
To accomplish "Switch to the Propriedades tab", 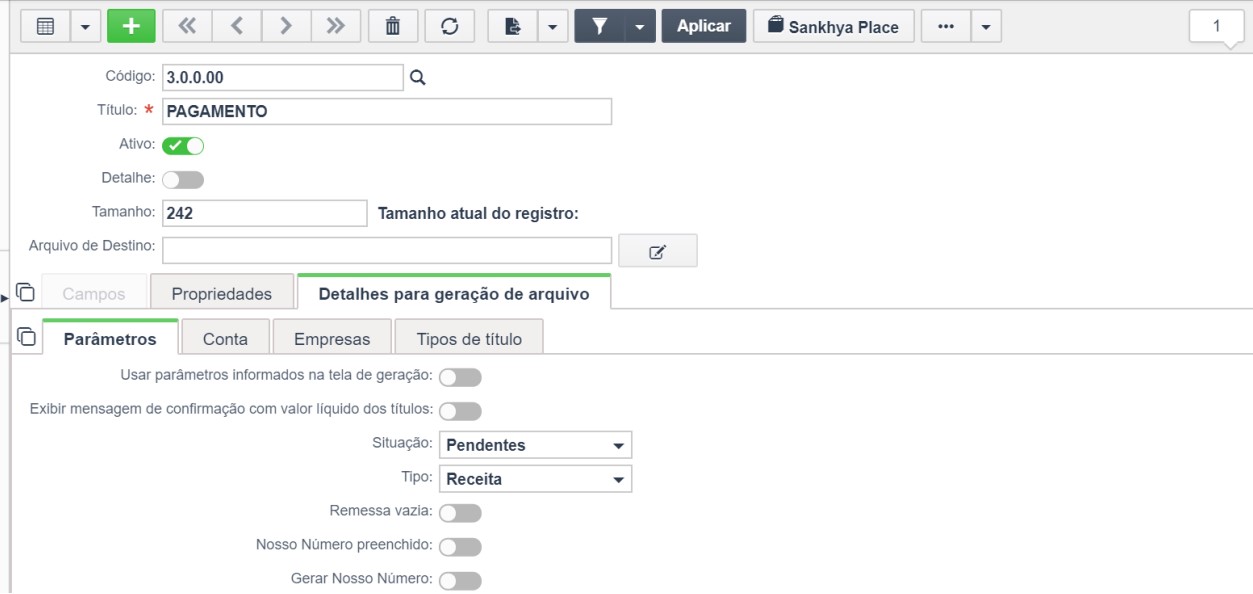I will click(222, 294).
